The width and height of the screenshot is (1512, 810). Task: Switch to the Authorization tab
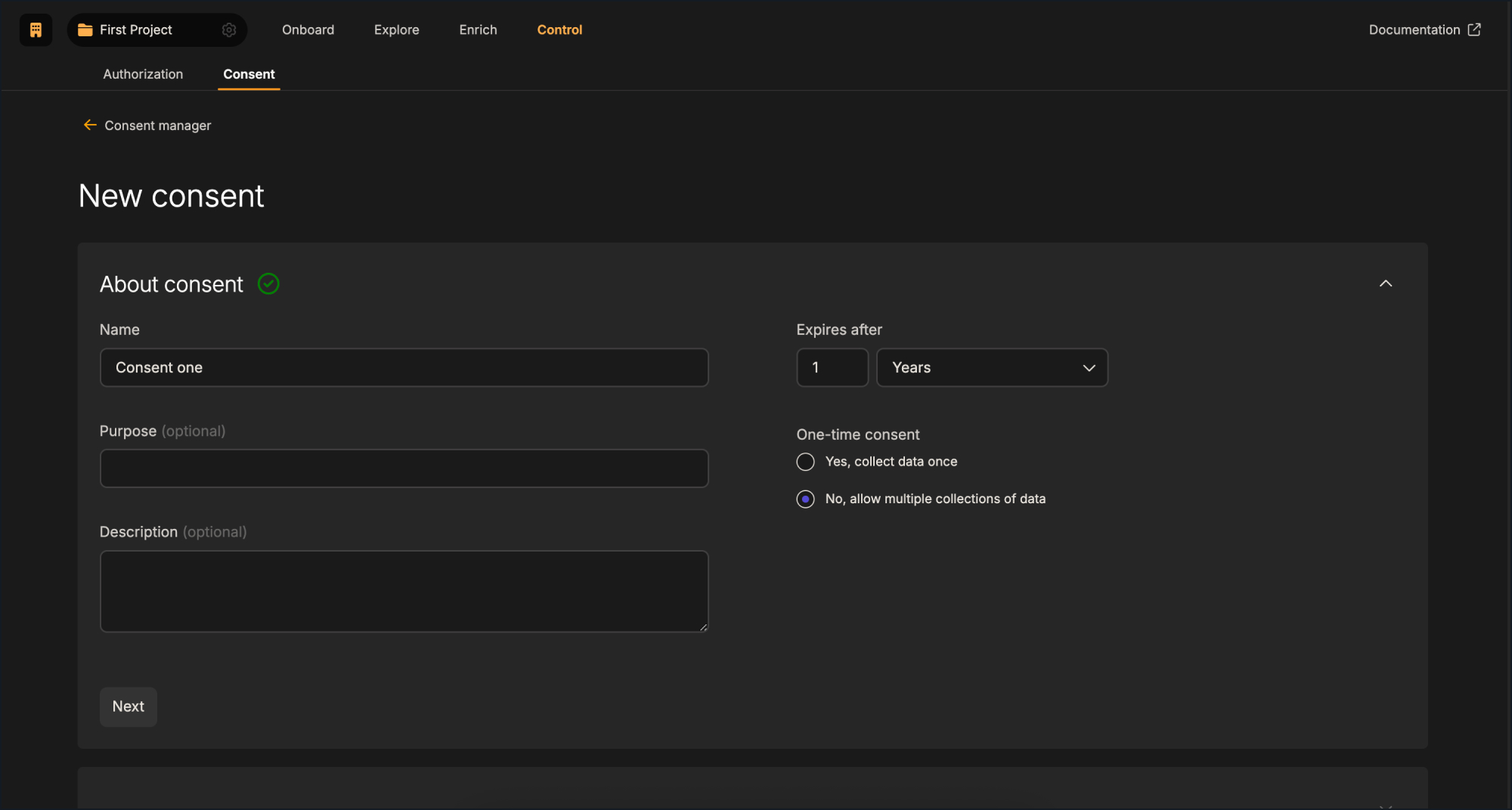pos(143,74)
